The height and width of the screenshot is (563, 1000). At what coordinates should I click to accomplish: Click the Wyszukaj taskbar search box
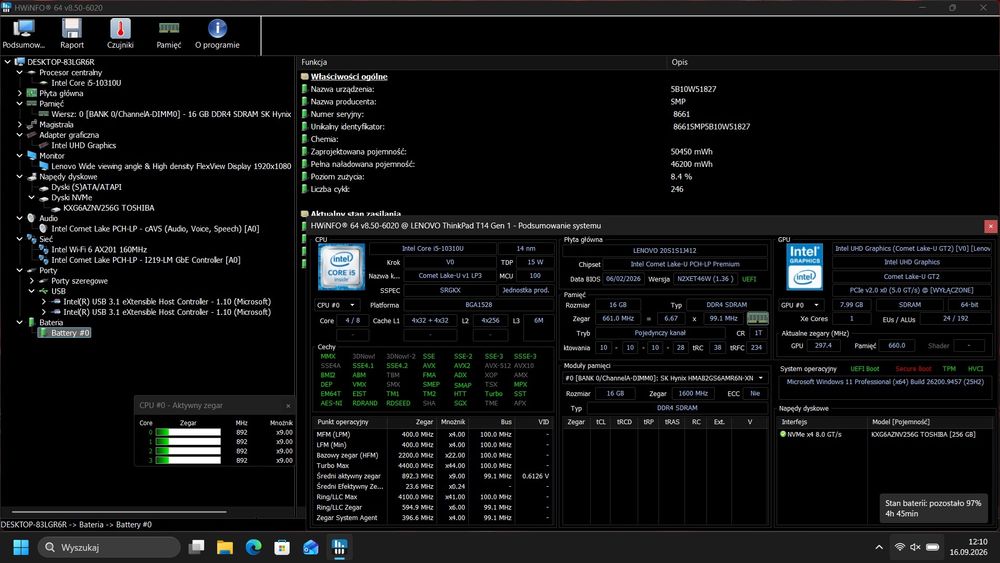click(x=108, y=548)
